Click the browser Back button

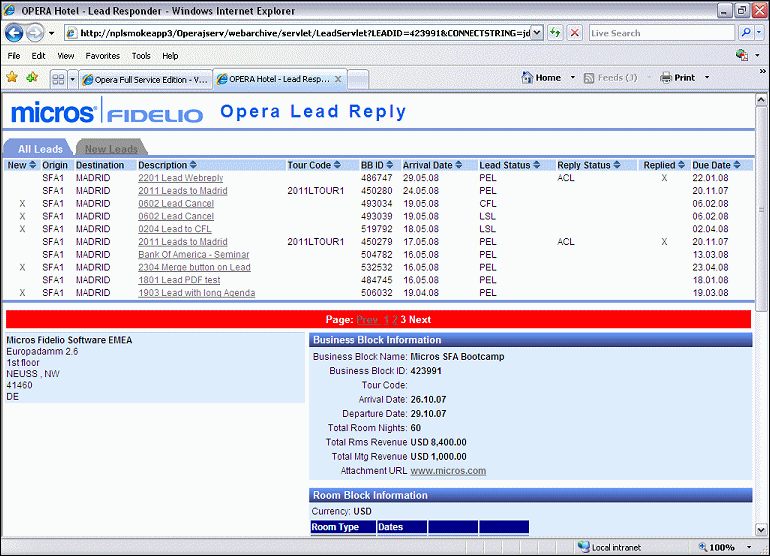[17, 32]
